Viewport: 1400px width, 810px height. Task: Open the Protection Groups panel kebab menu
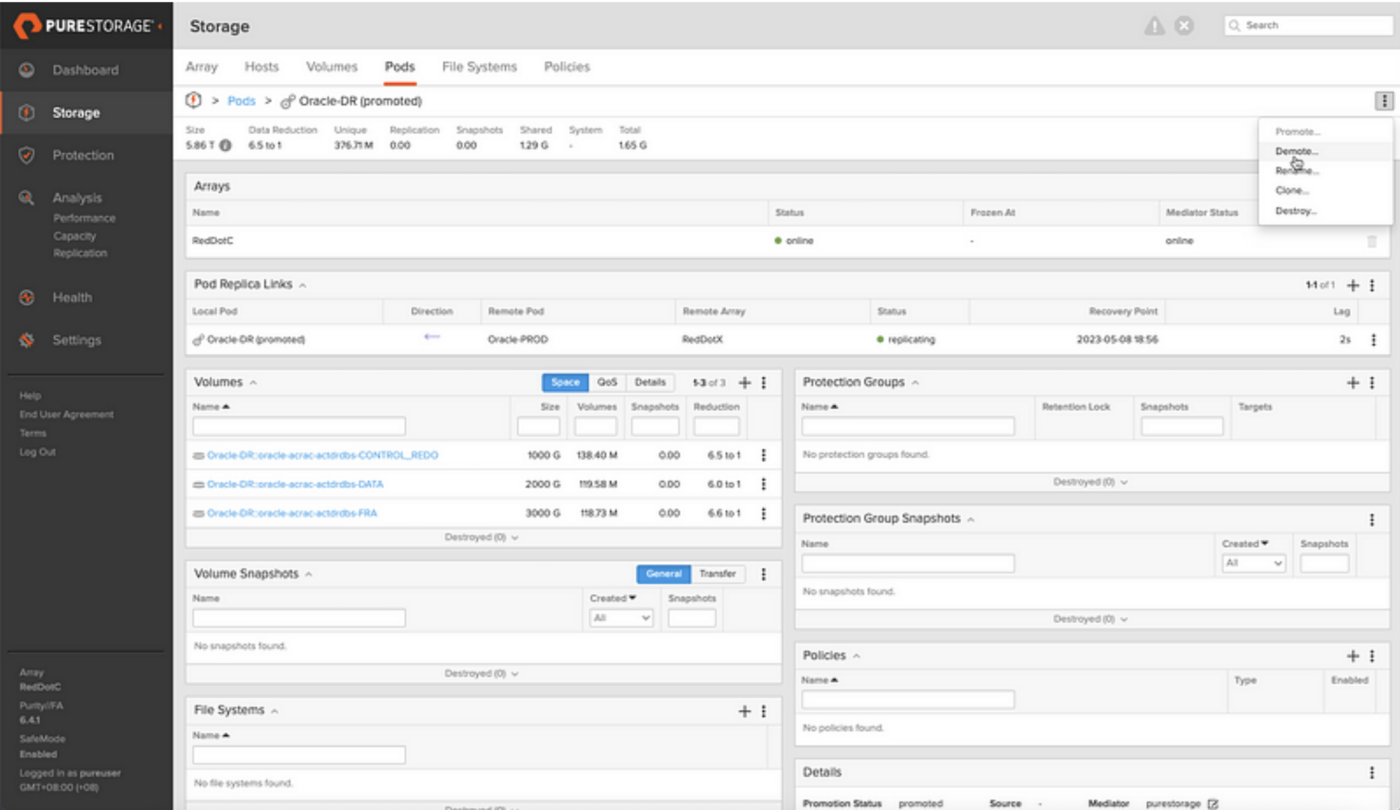tap(1372, 382)
